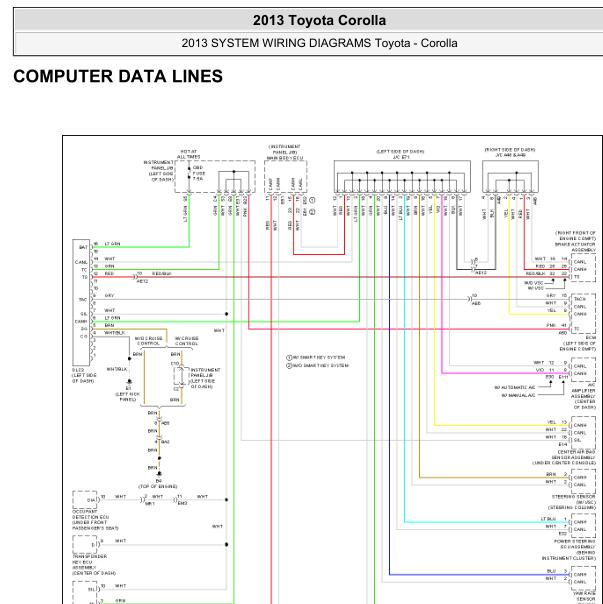Click 'W/ AUTOMATIC A/C' note
This screenshot has width=603, height=604.
[x=515, y=388]
